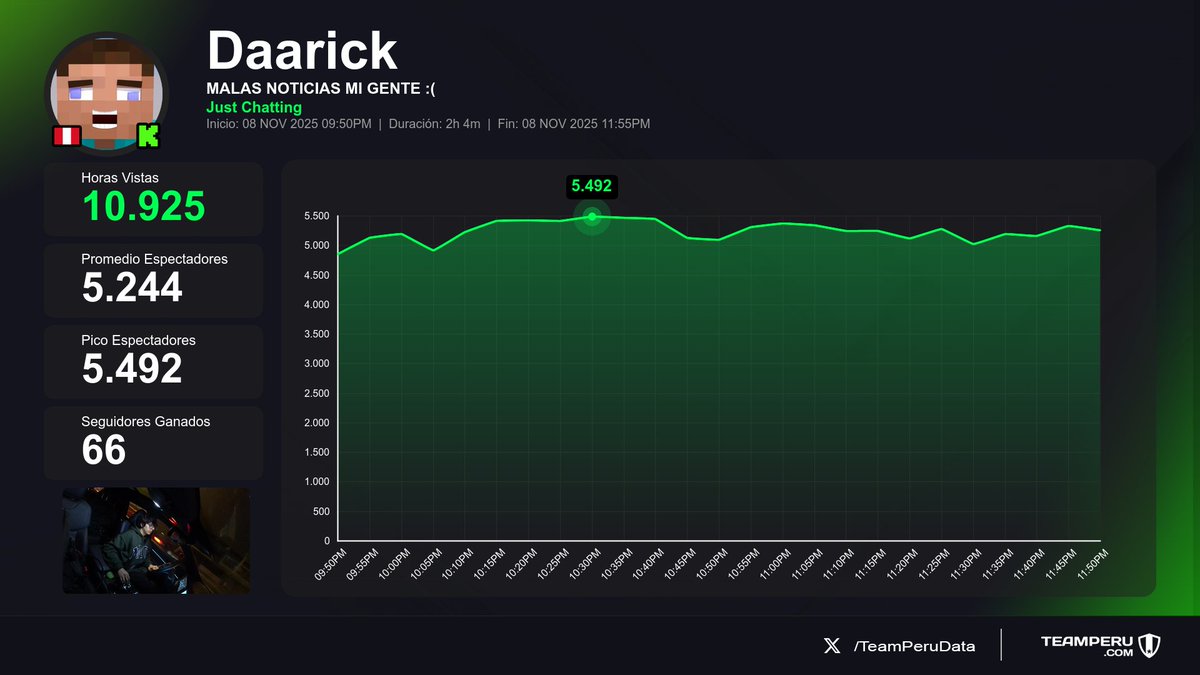Click the 5.492 value in Pico Espectadores card
Viewport: 1200px width, 675px height.
tap(132, 369)
